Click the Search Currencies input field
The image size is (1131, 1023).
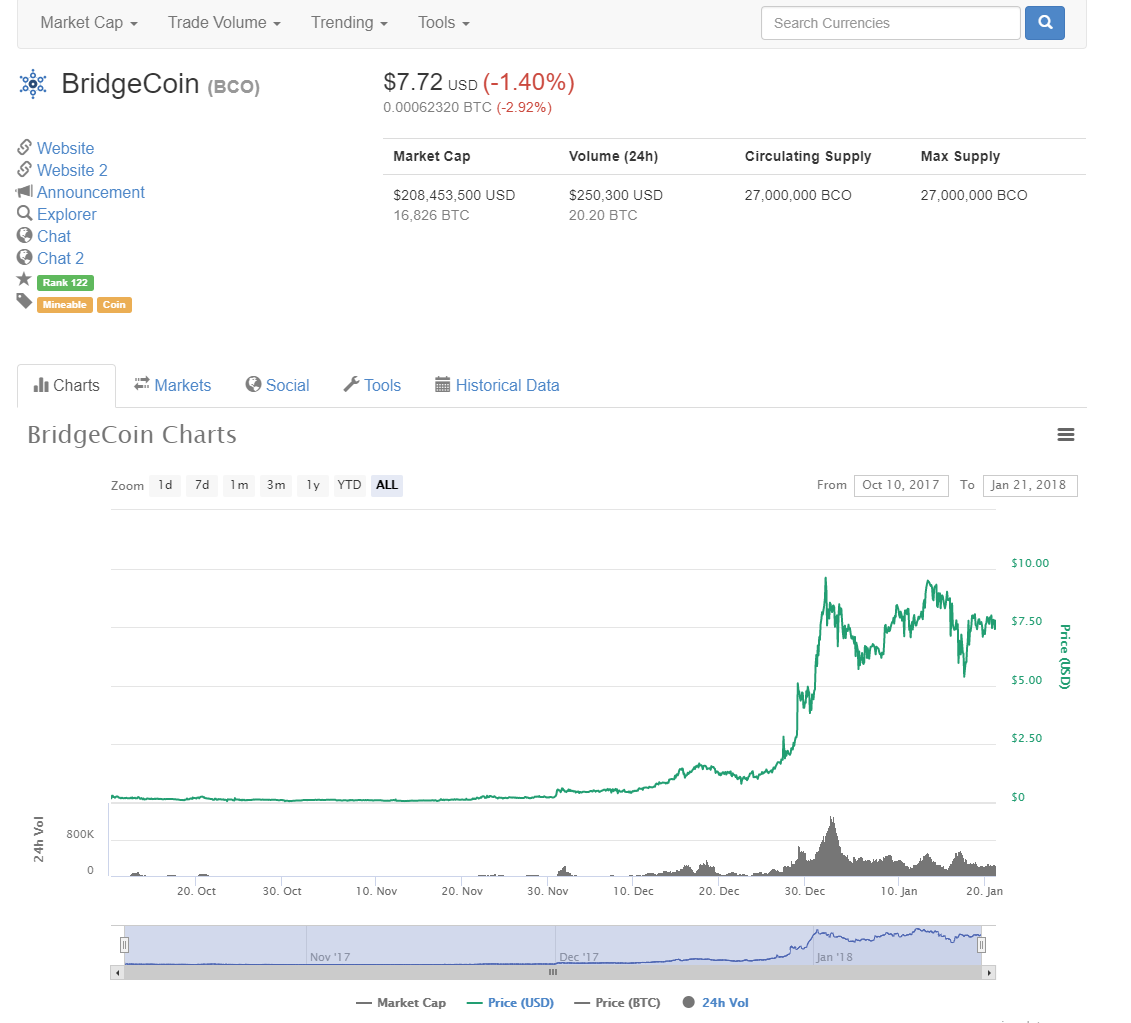pyautogui.click(x=890, y=23)
